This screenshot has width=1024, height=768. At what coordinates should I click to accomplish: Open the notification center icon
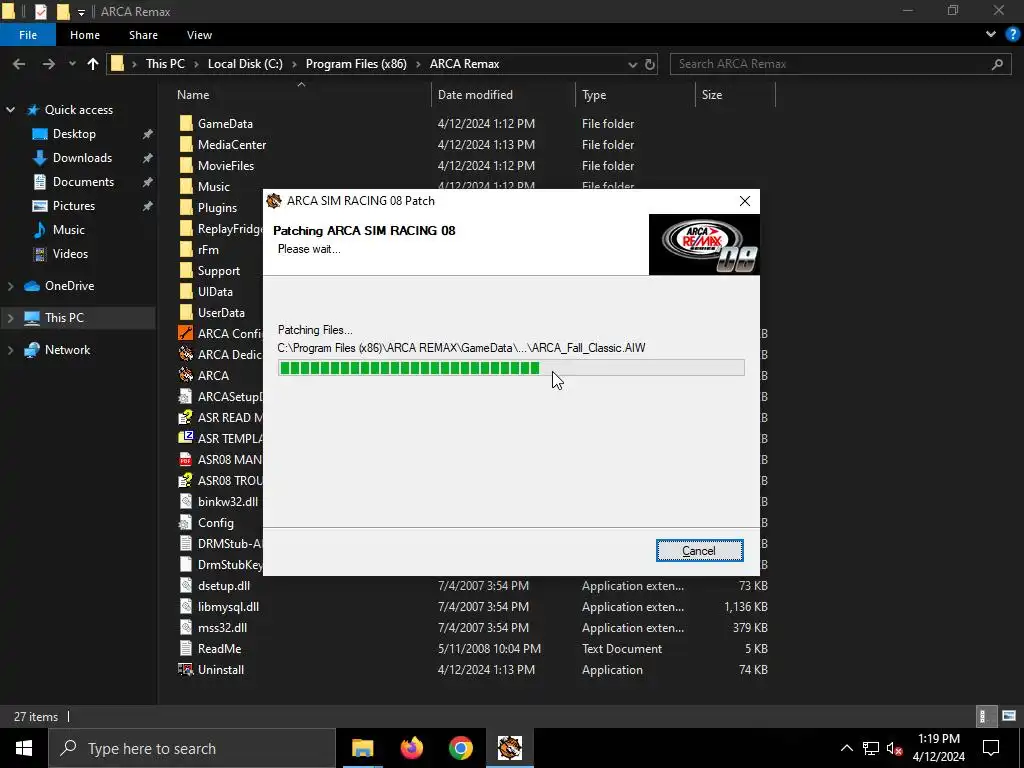pyautogui.click(x=991, y=748)
